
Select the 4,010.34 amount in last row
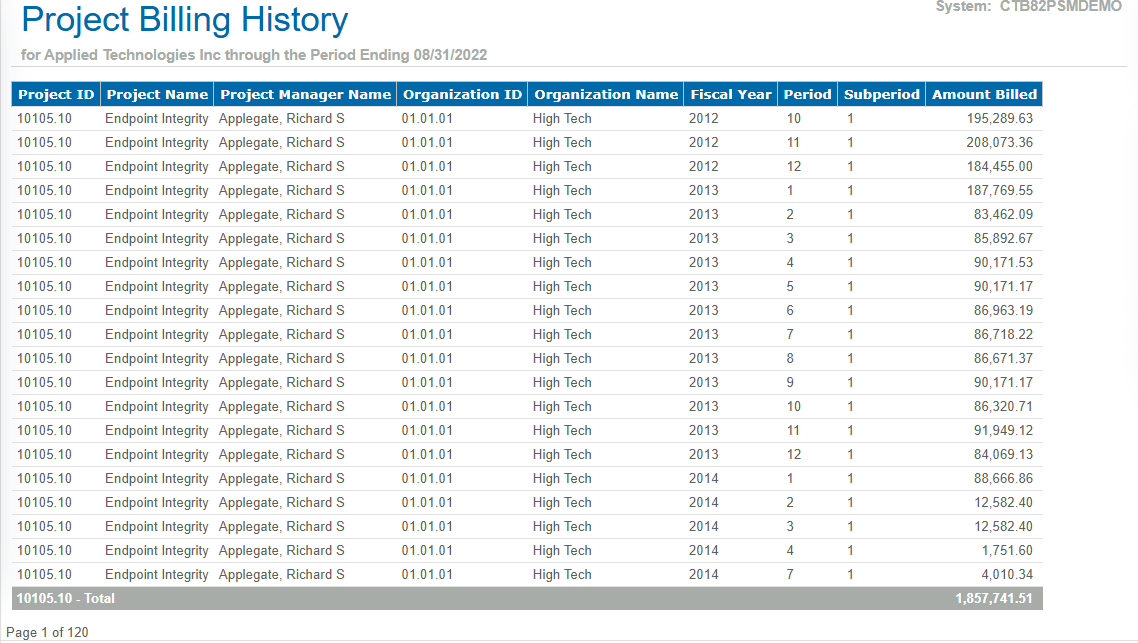(1006, 575)
